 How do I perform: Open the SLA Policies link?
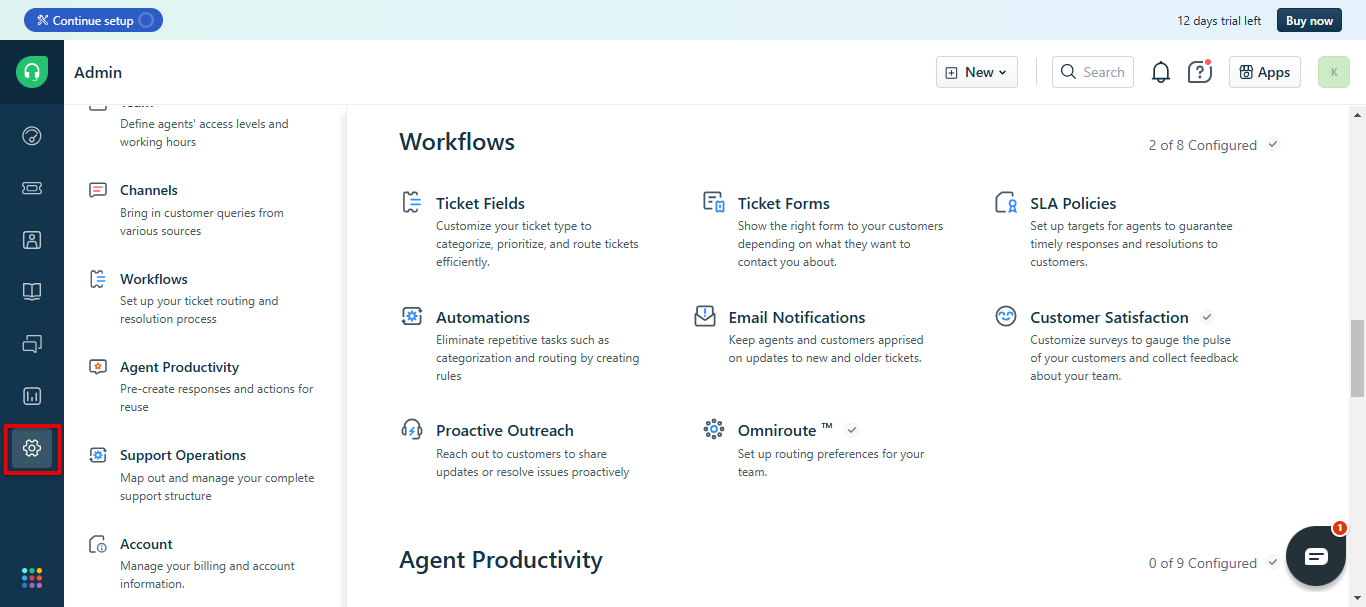1073,203
